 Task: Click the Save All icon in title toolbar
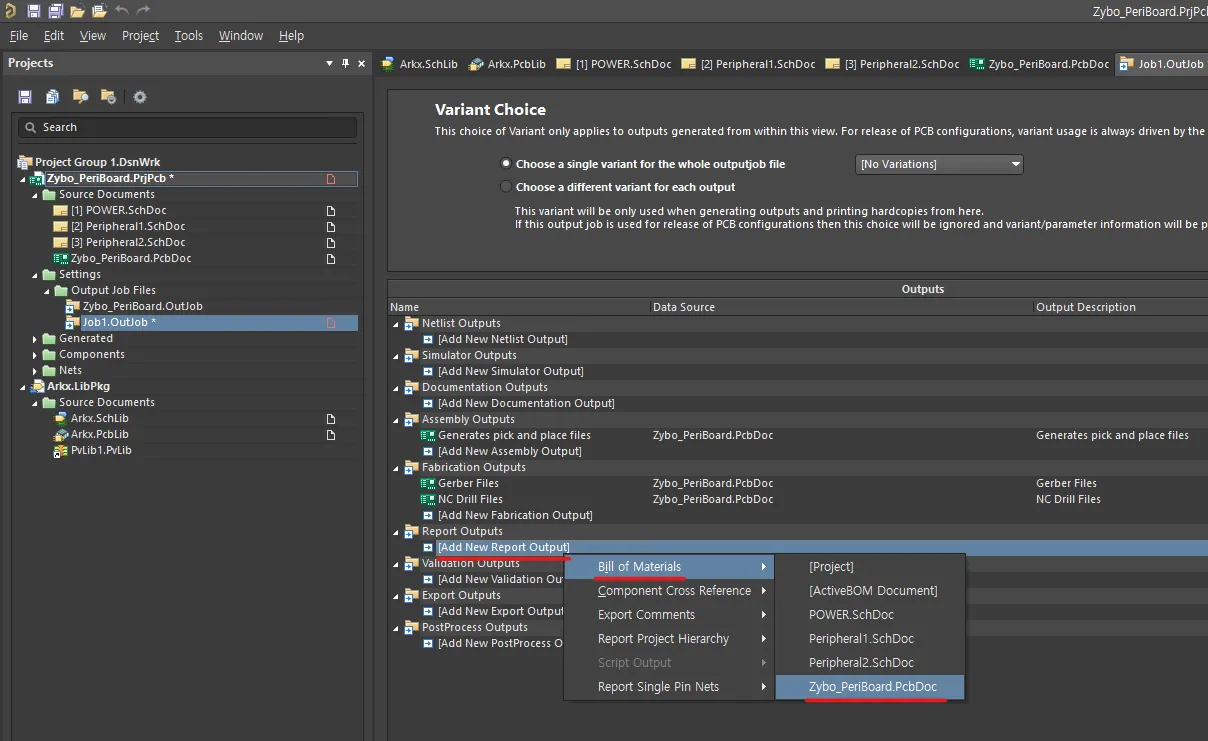[x=56, y=11]
